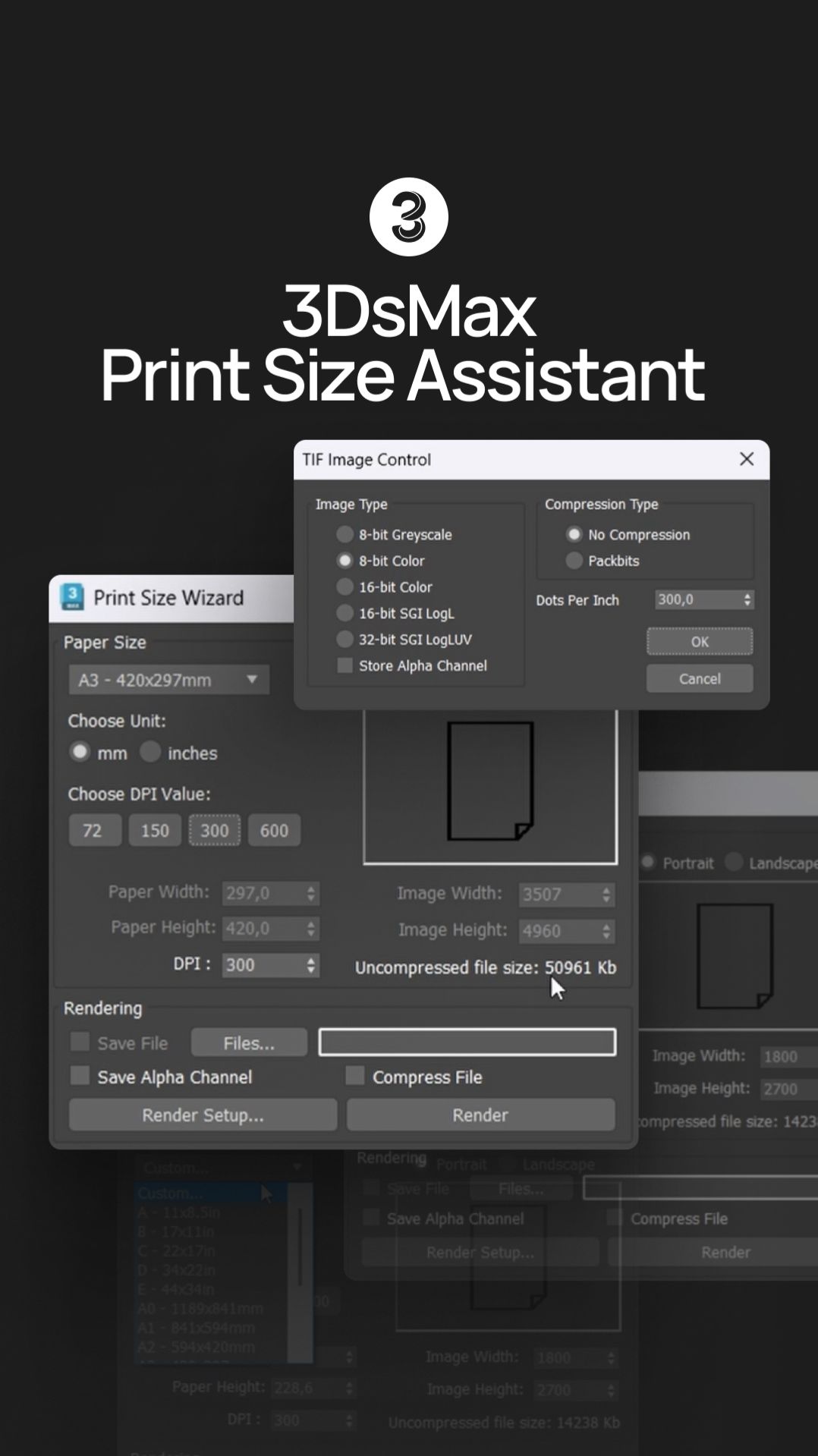Click the Render button
The width and height of the screenshot is (818, 1456).
point(480,1115)
